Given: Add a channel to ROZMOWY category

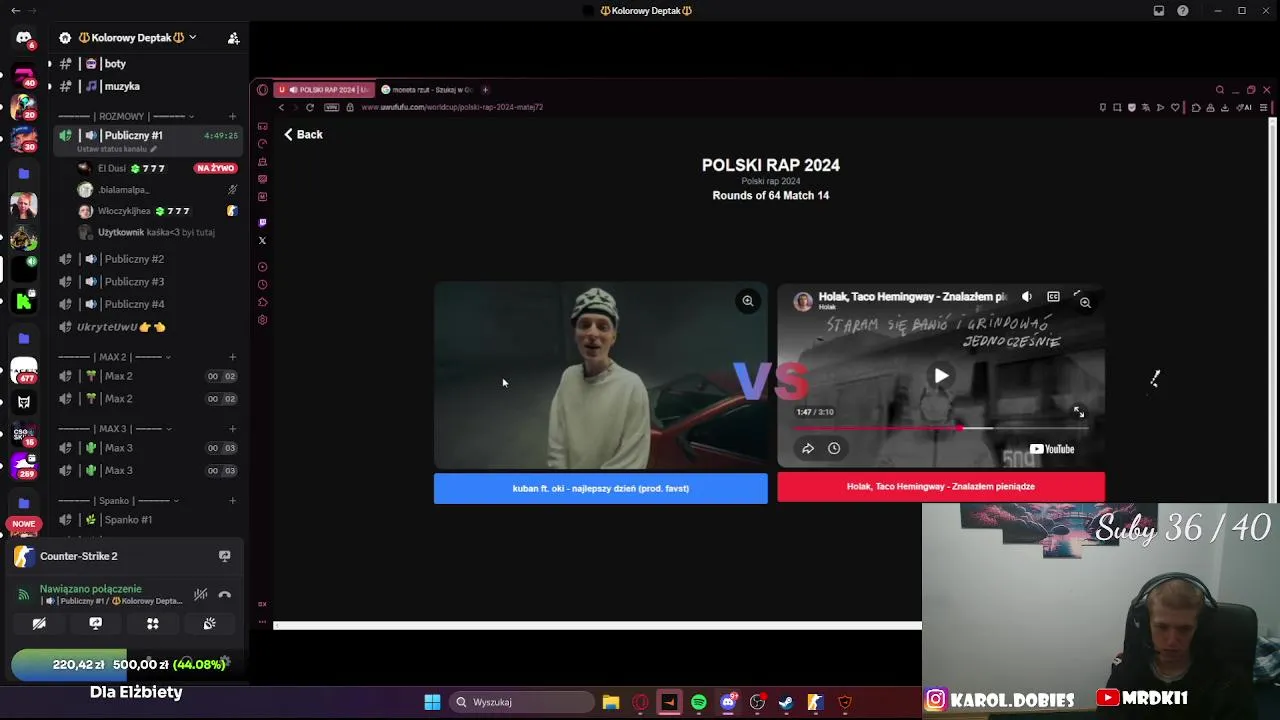Looking at the screenshot, I should pyautogui.click(x=233, y=116).
